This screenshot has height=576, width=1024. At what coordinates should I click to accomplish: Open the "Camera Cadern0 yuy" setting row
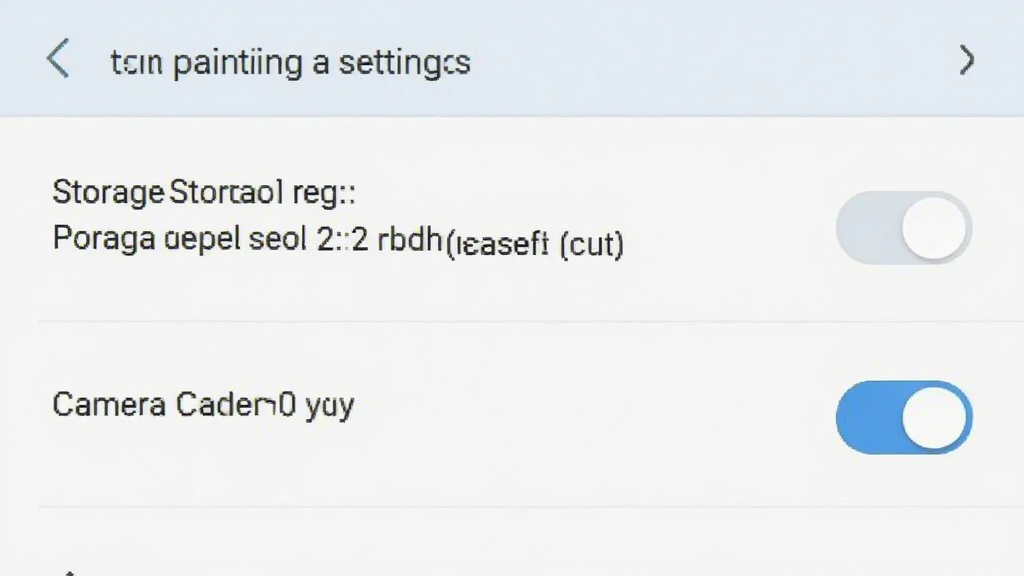pos(512,415)
